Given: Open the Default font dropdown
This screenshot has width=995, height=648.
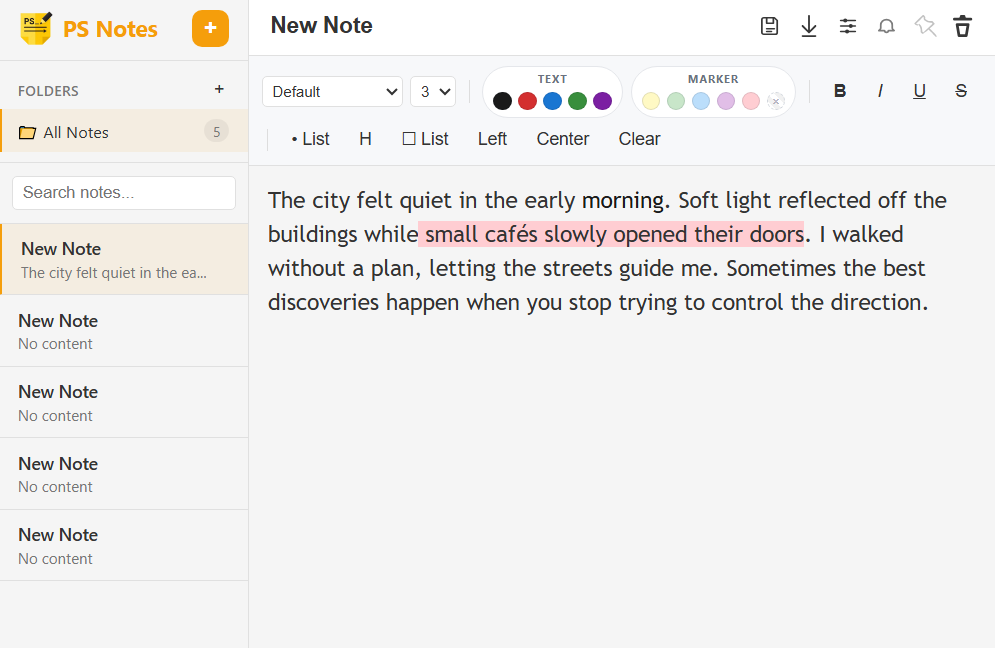Looking at the screenshot, I should coord(333,92).
